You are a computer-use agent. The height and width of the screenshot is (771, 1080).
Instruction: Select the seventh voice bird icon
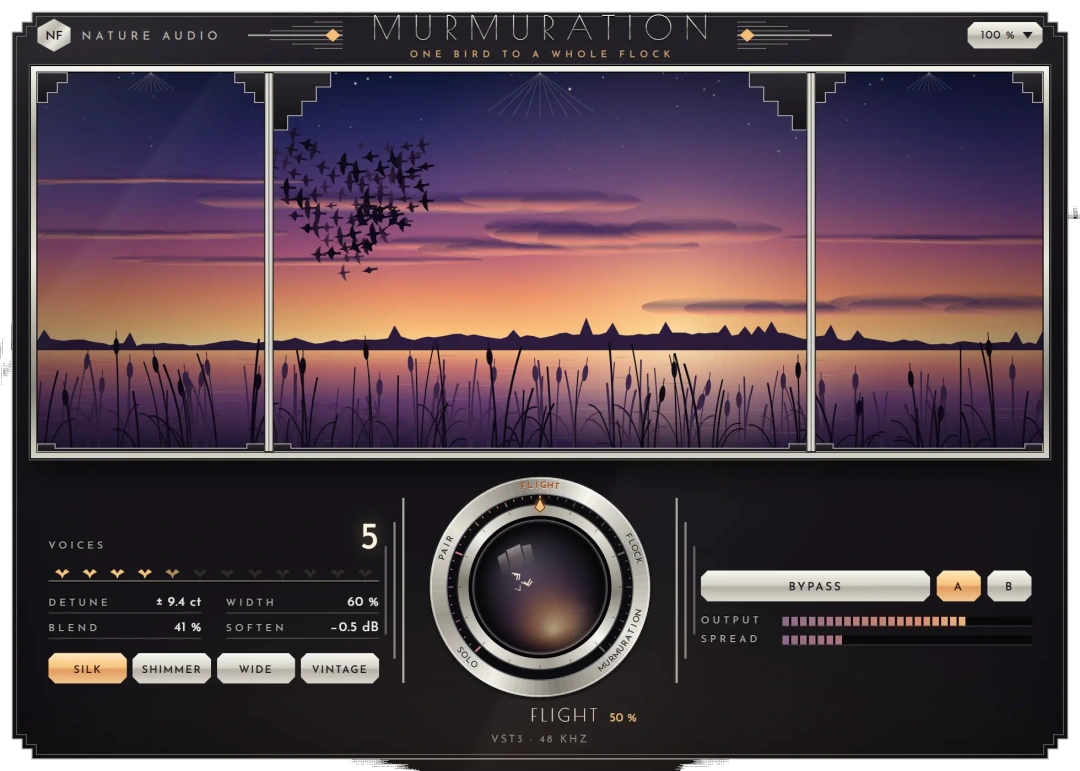[x=227, y=573]
